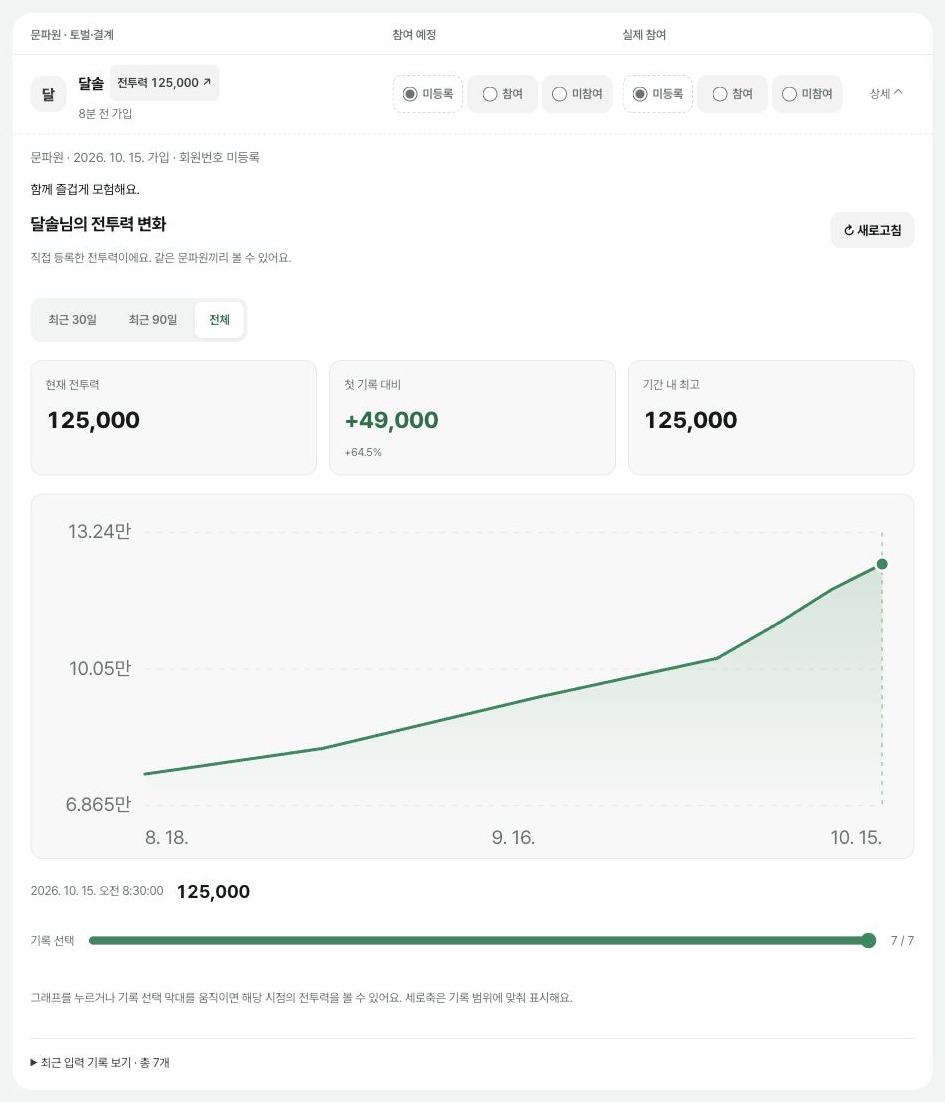Select 미참여 under 실제 참여

[807, 94]
